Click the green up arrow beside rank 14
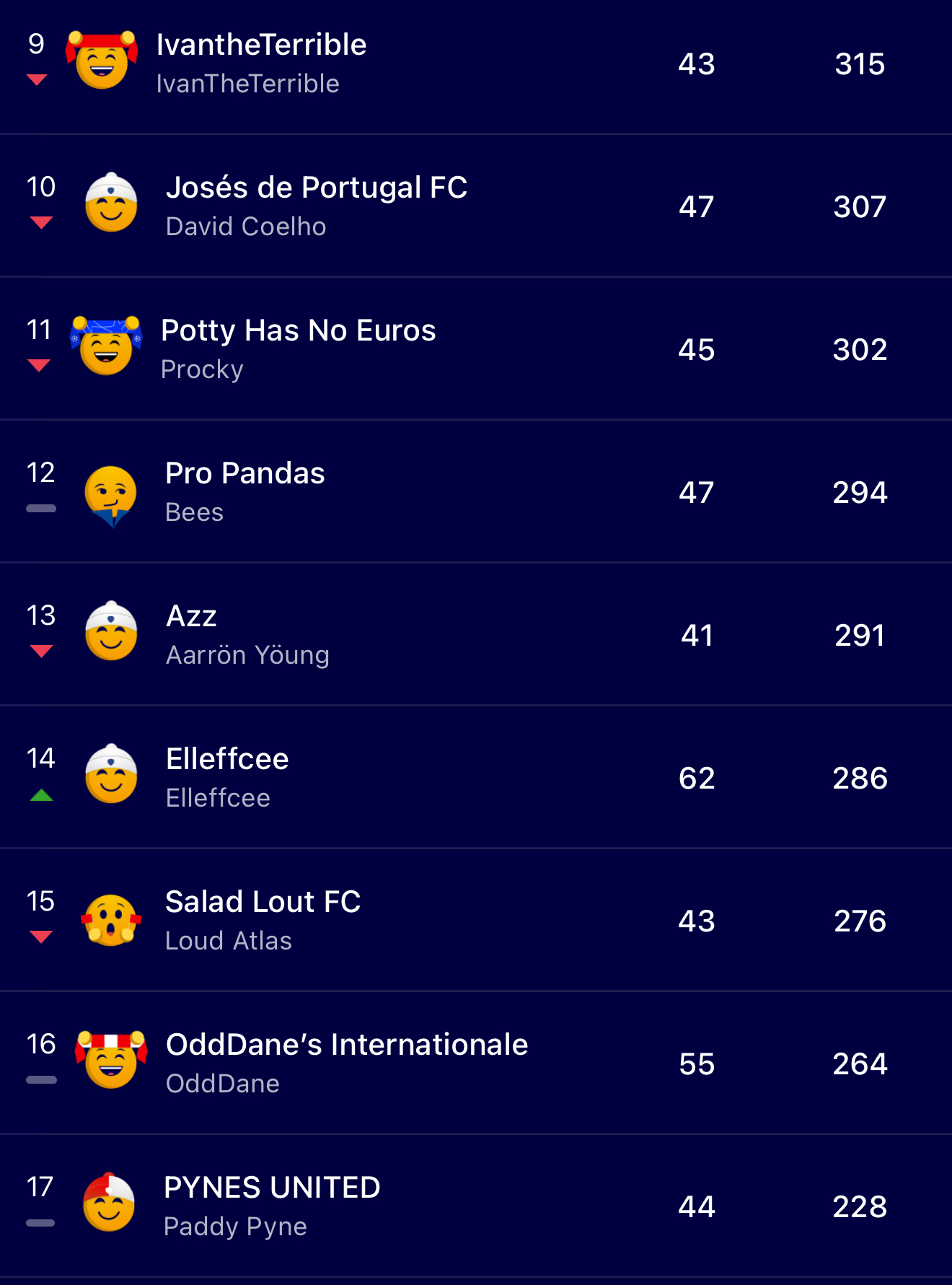The image size is (952, 1285). [x=42, y=795]
